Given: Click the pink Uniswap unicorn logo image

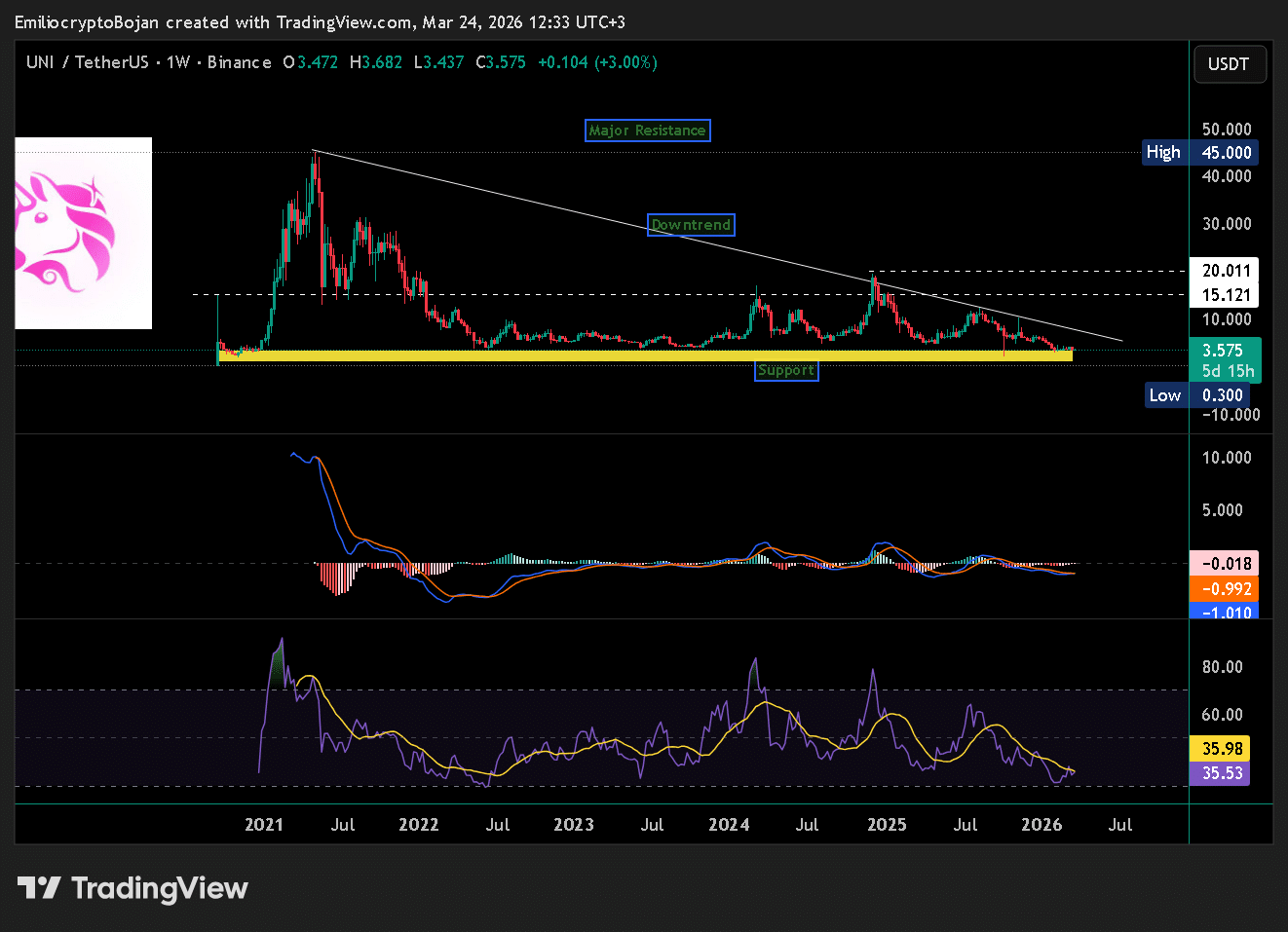Looking at the screenshot, I should click(x=84, y=234).
